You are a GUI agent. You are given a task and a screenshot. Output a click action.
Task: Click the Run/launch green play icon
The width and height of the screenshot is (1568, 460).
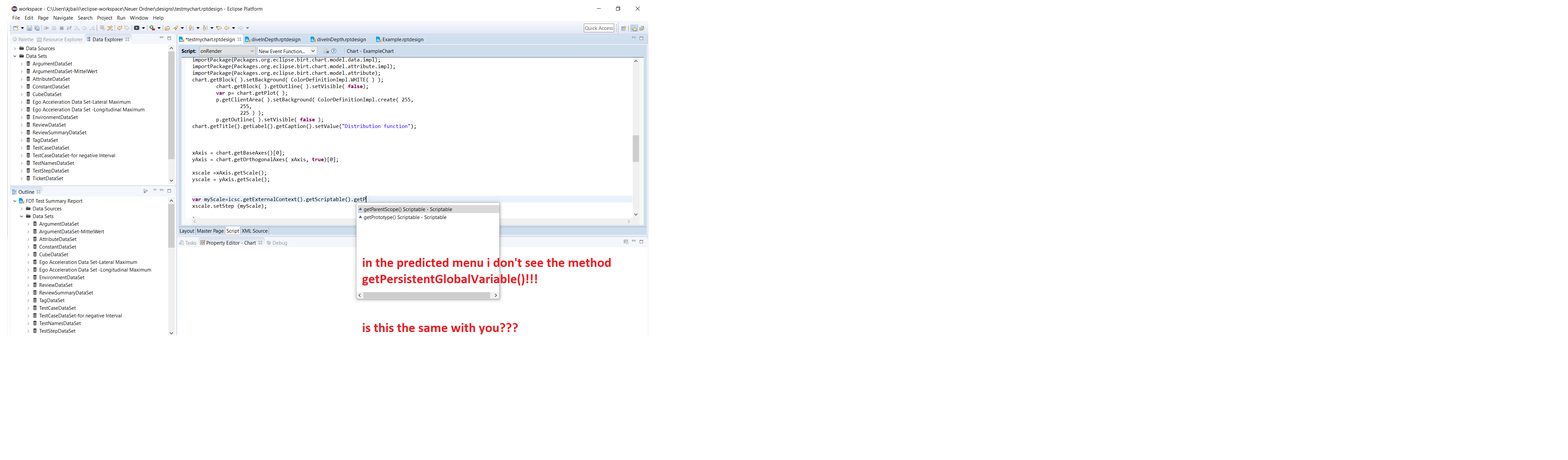(152, 28)
